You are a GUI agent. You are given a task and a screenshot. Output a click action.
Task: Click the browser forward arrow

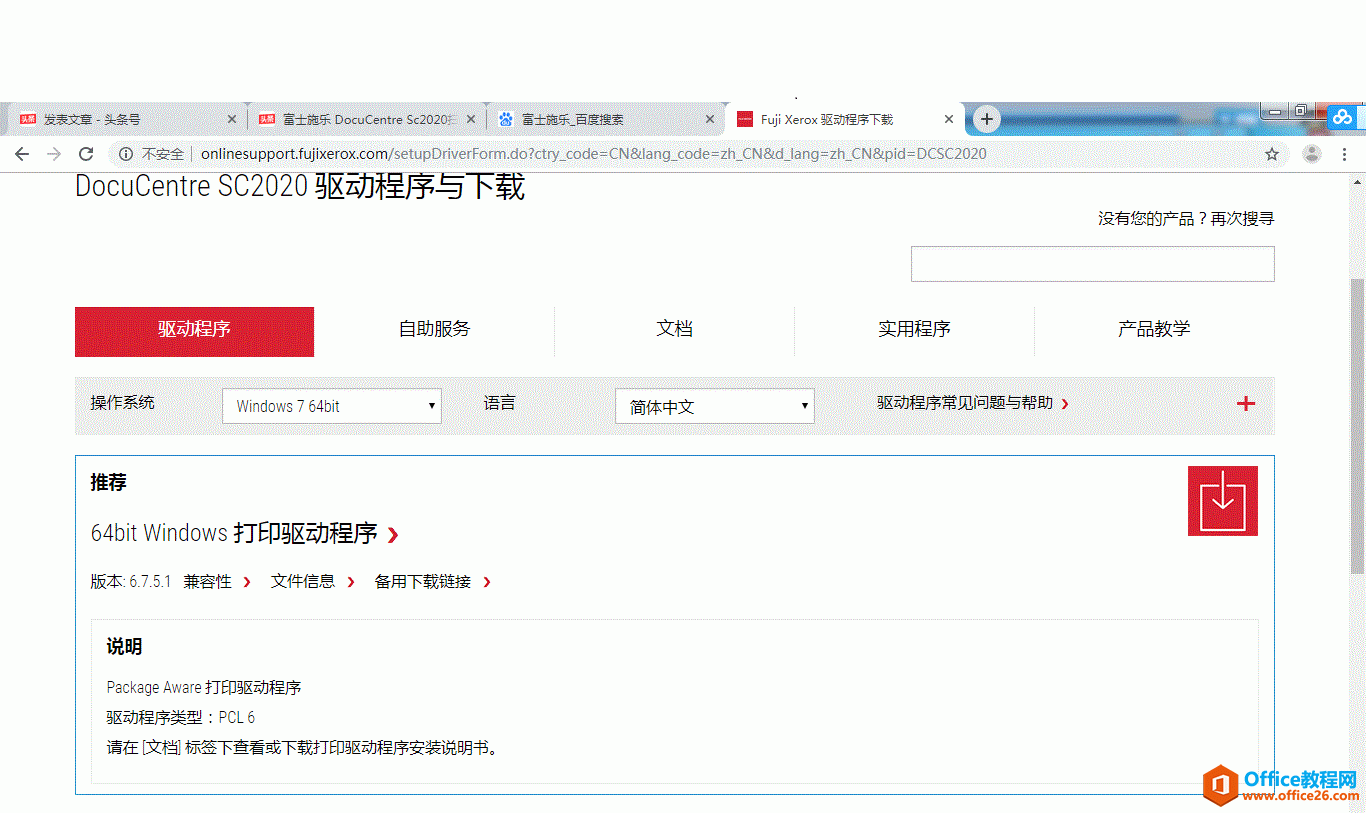pos(54,154)
